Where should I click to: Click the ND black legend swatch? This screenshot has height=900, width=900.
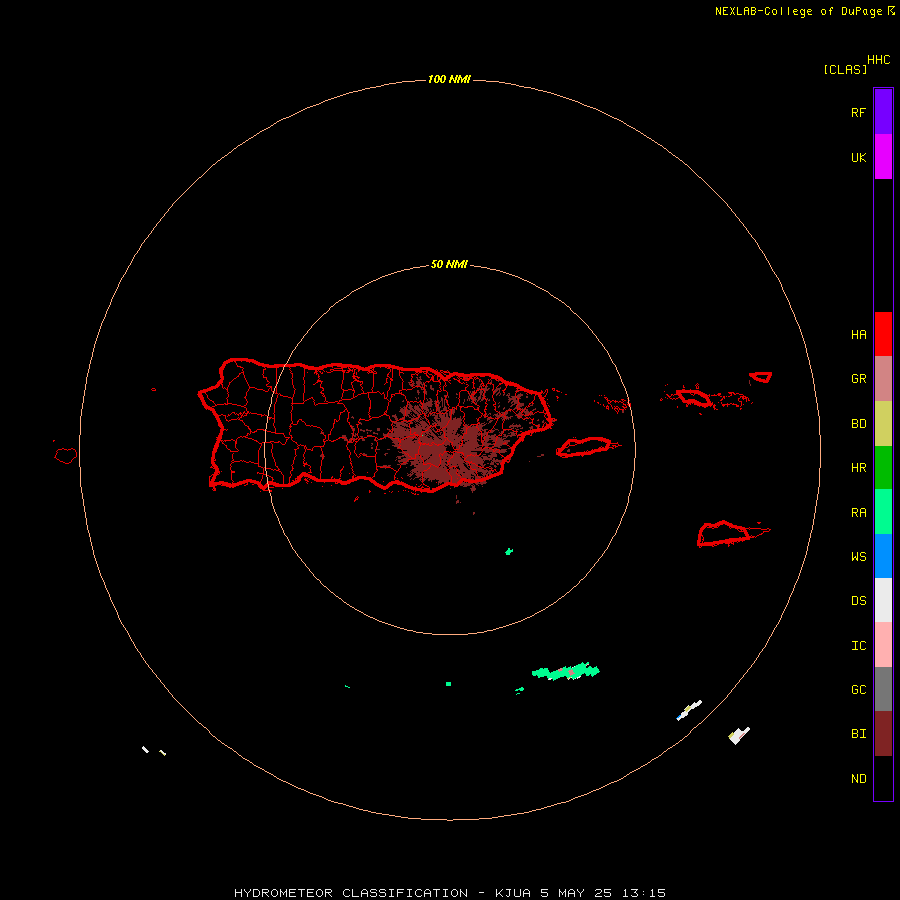(x=883, y=778)
